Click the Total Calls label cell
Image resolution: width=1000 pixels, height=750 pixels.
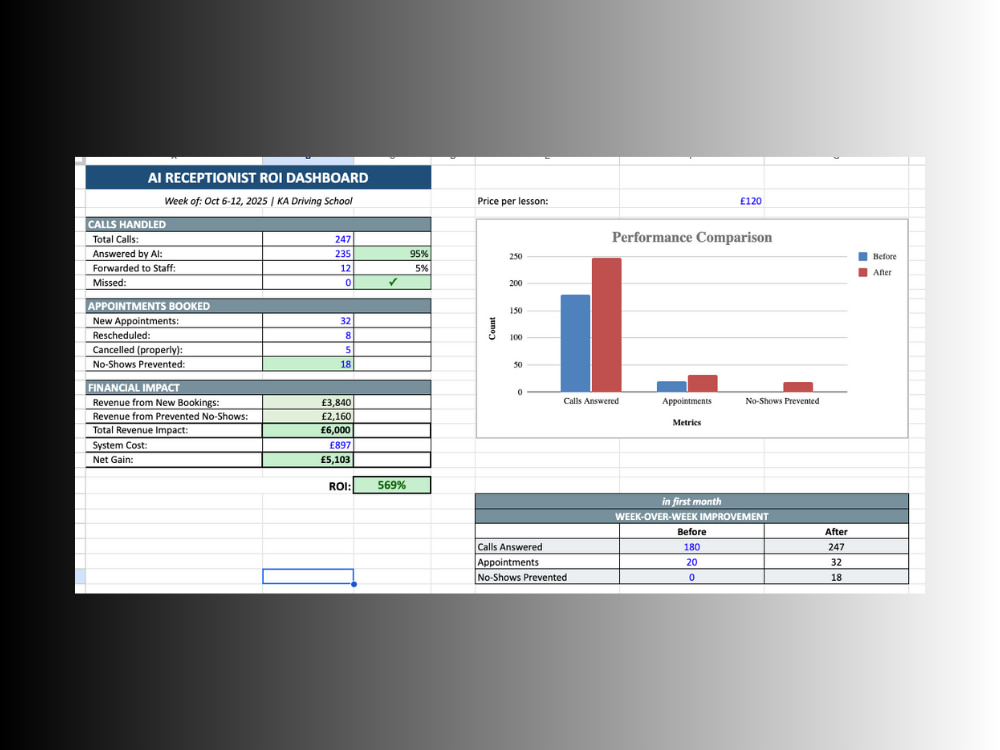(x=174, y=239)
